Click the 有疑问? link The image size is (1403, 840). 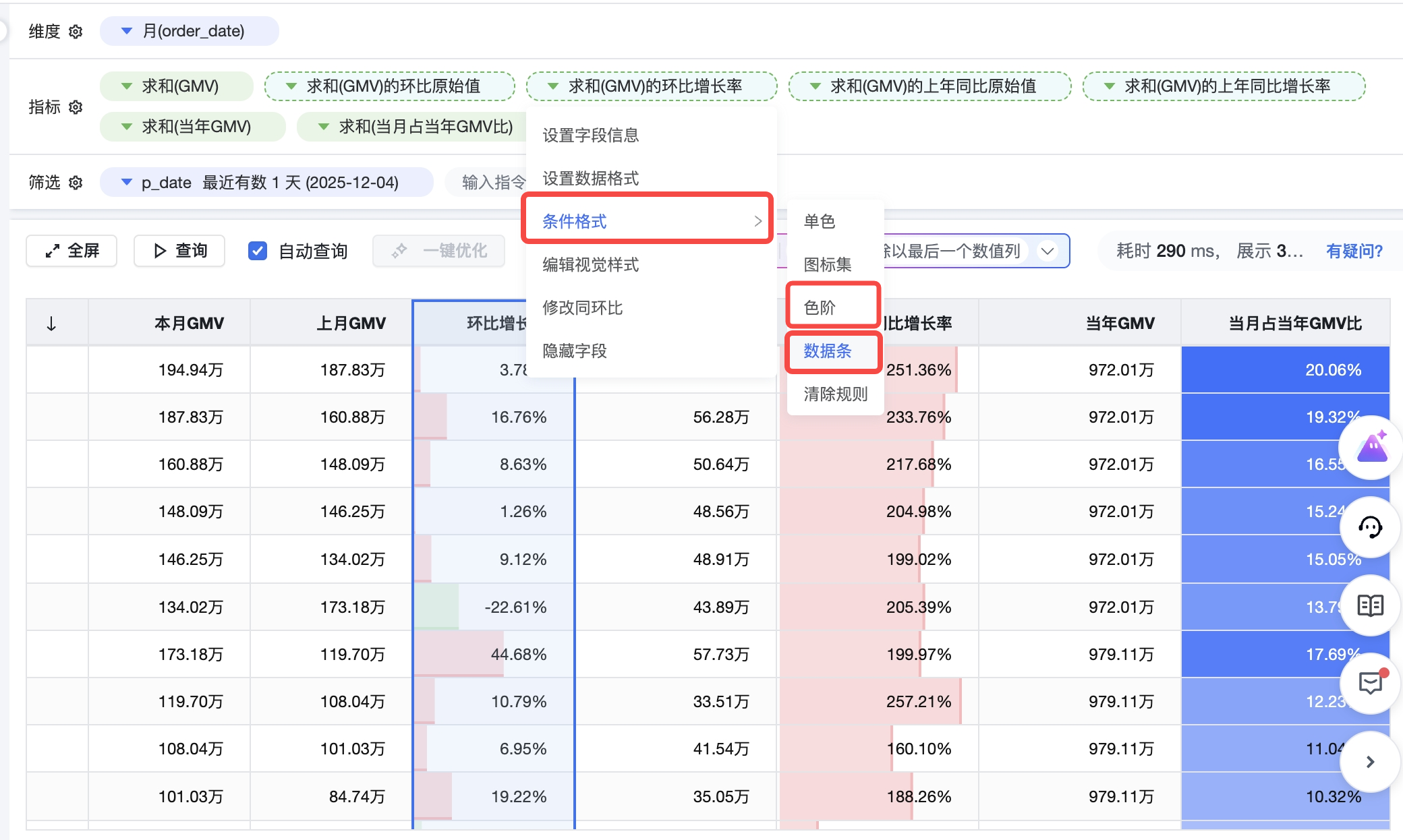[x=1354, y=251]
